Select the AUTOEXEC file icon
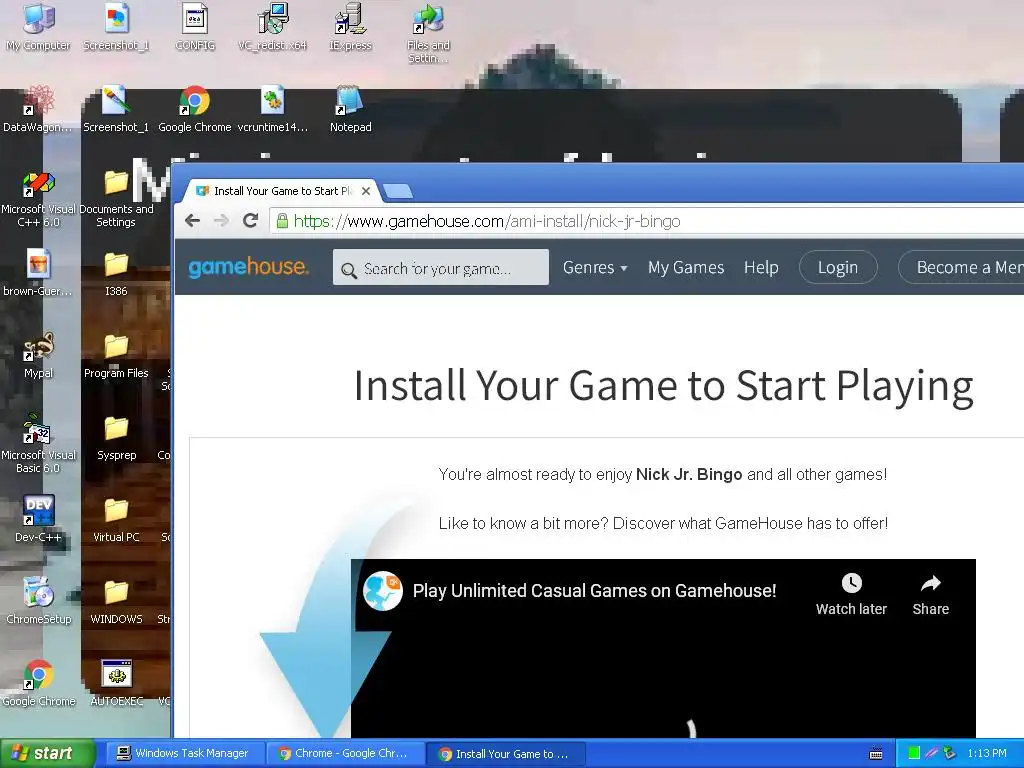Viewport: 1024px width, 768px height. (116, 683)
